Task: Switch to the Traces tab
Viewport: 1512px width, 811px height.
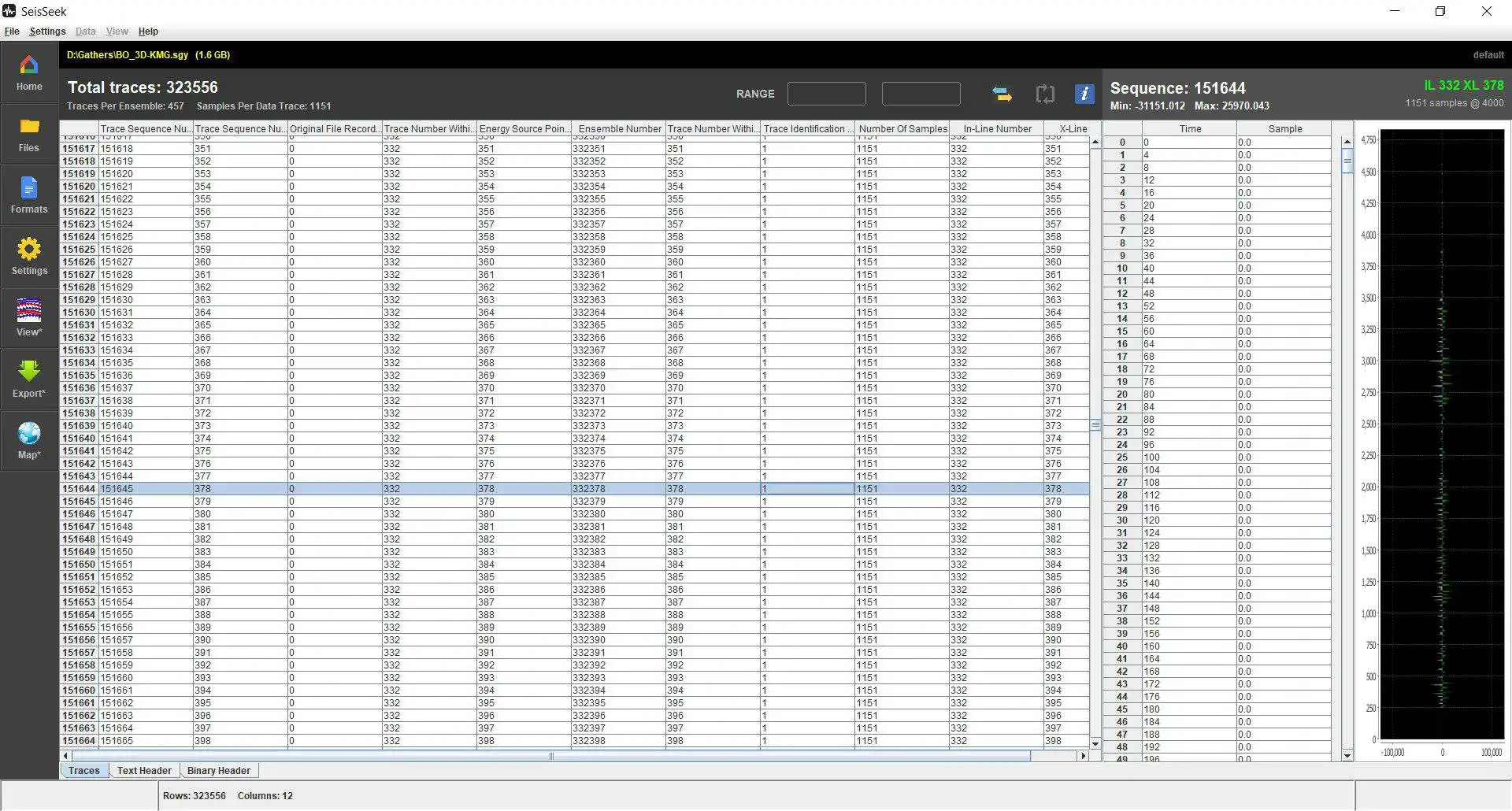Action: 84,771
